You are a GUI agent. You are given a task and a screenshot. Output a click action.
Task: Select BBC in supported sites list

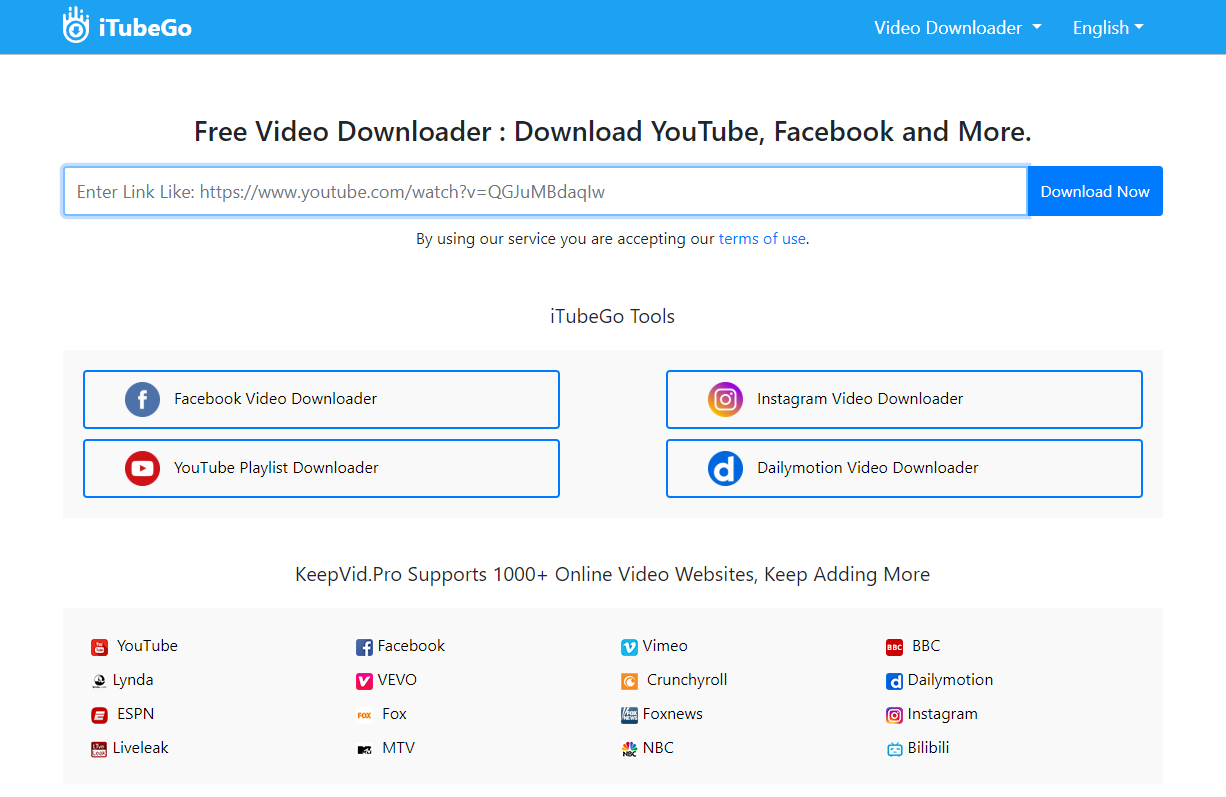(x=926, y=646)
